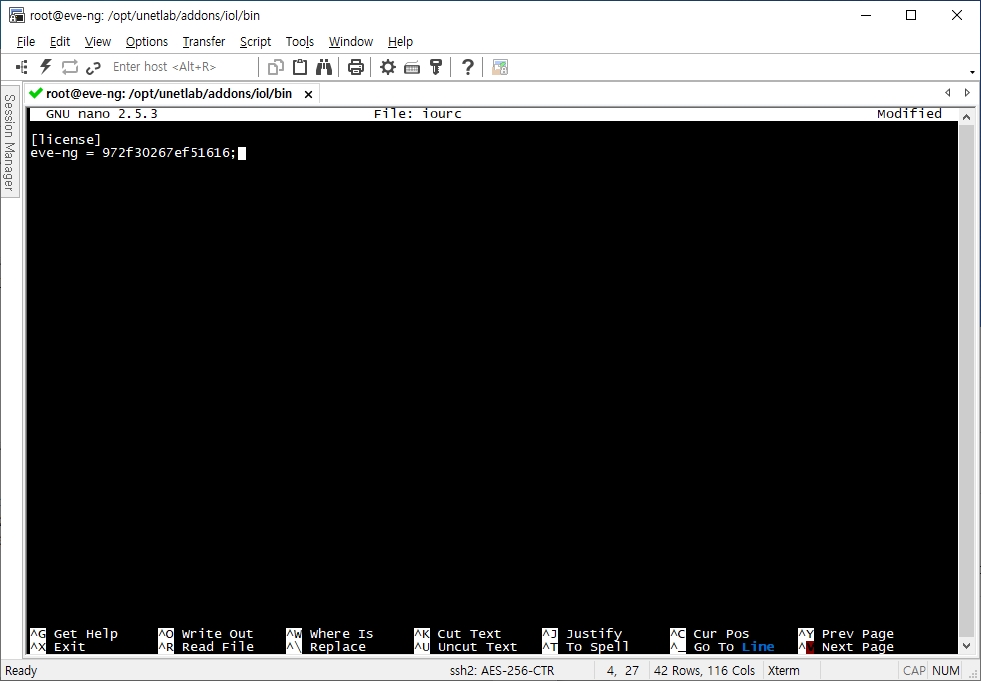Click 'ssh2: AES-256-CTR' in status bar
The height and width of the screenshot is (681, 981).
pyautogui.click(x=502, y=671)
